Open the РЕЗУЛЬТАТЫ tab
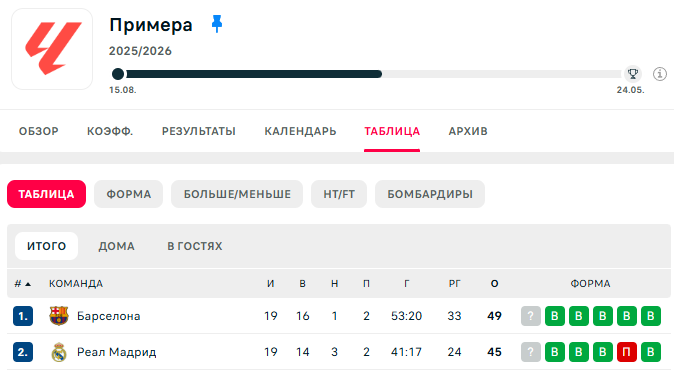 click(x=199, y=131)
